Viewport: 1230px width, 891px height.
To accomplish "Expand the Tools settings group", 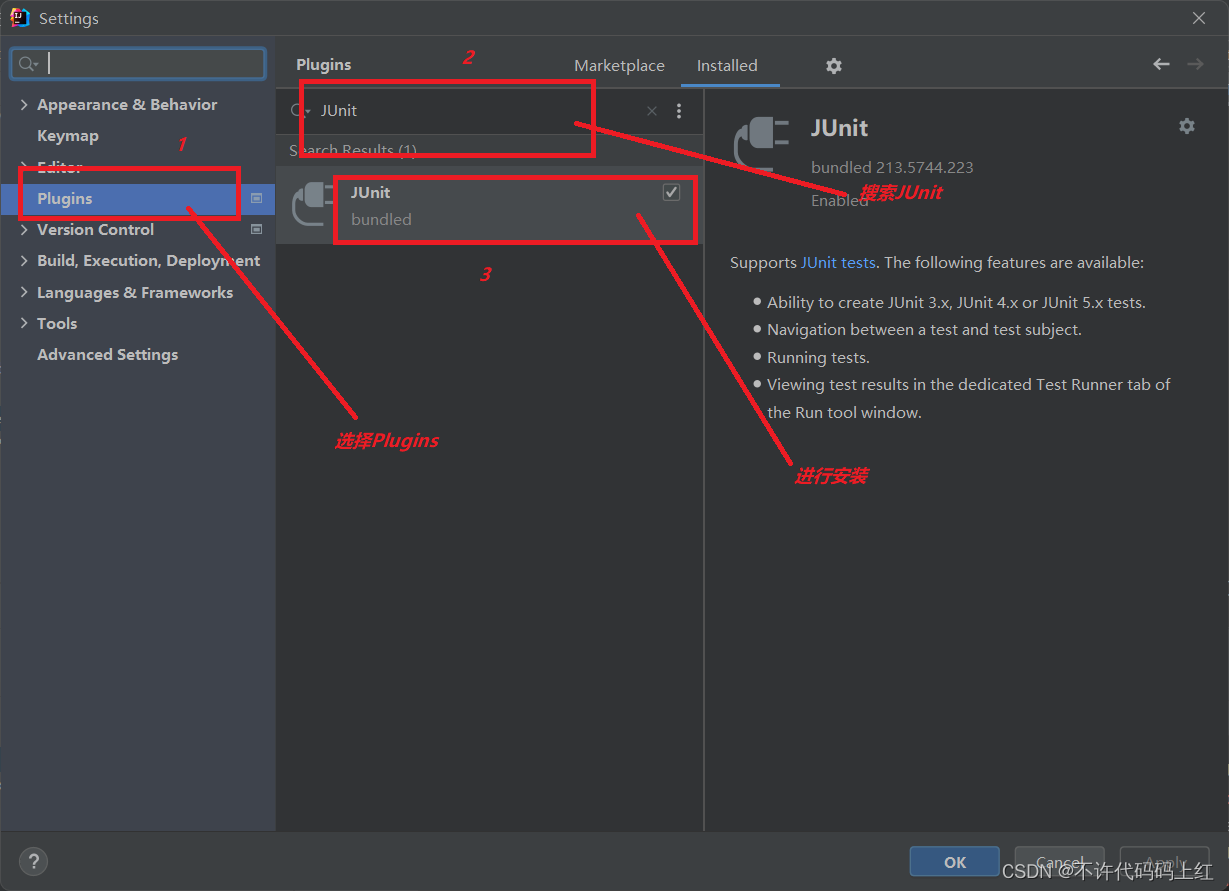I will pos(24,323).
